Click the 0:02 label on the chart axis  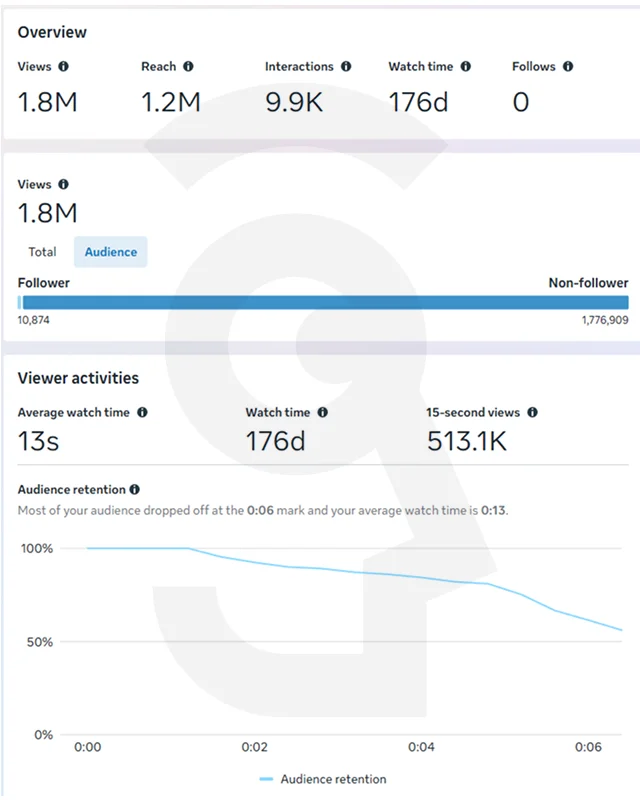tap(254, 747)
